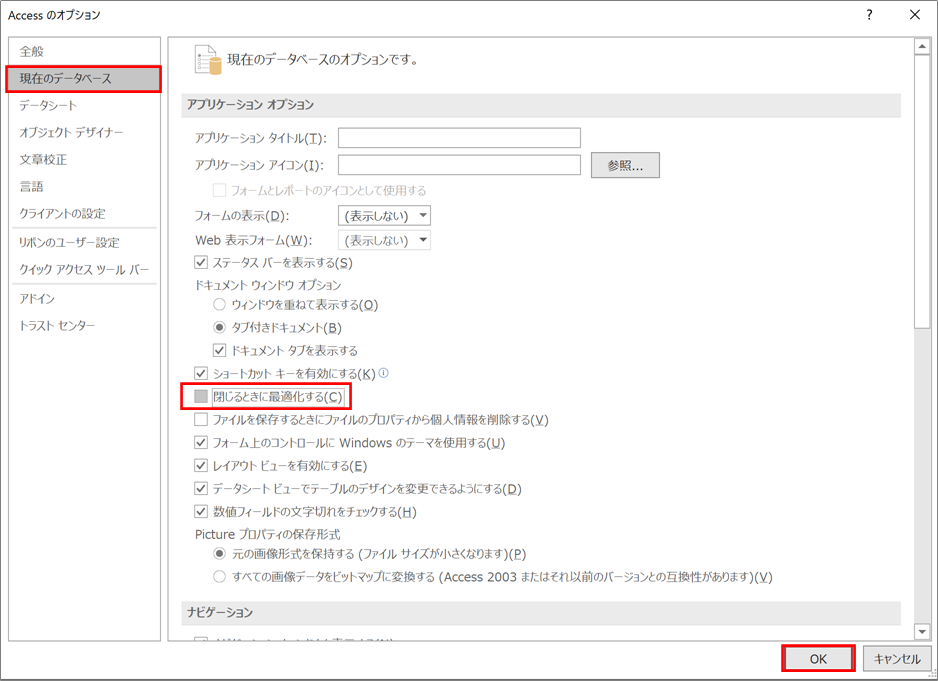The height and width of the screenshot is (681, 938).
Task: Toggle ステータス バーを表示する checkbox
Action: coord(201,262)
